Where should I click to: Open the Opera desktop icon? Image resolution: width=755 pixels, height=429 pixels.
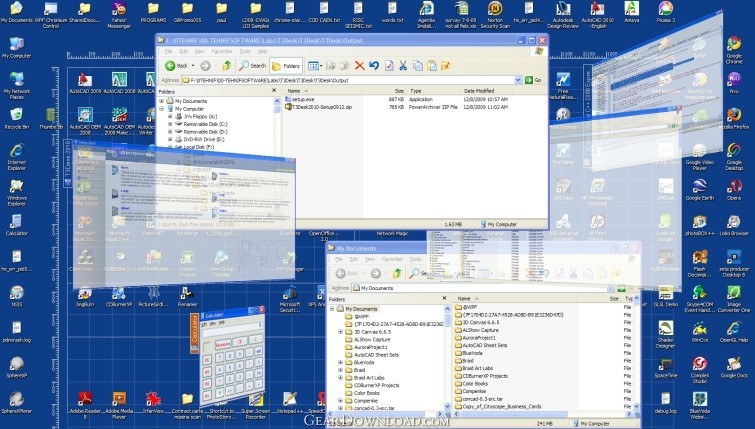(x=734, y=189)
